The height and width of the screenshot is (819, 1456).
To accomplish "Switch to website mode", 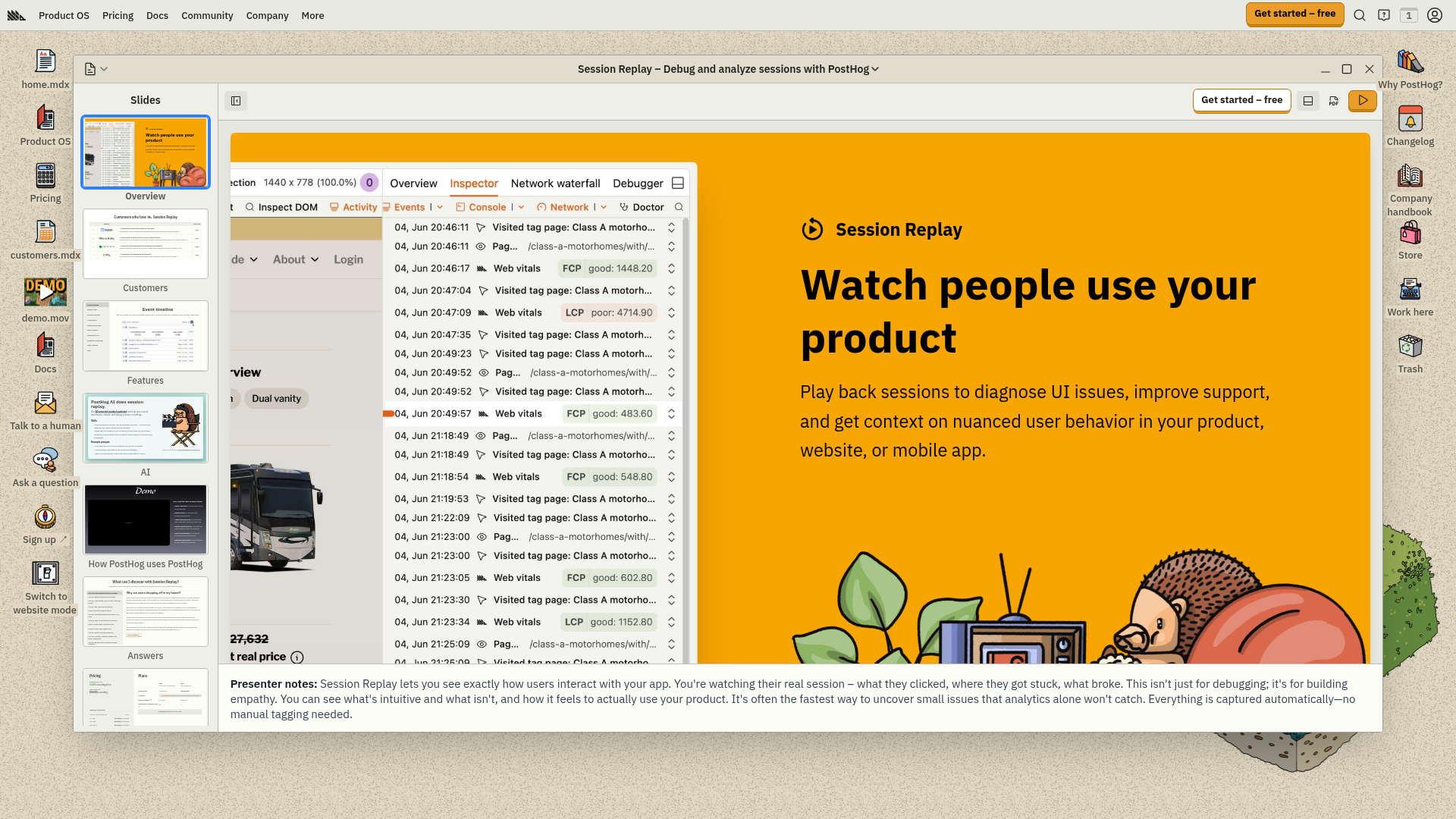I will [45, 588].
